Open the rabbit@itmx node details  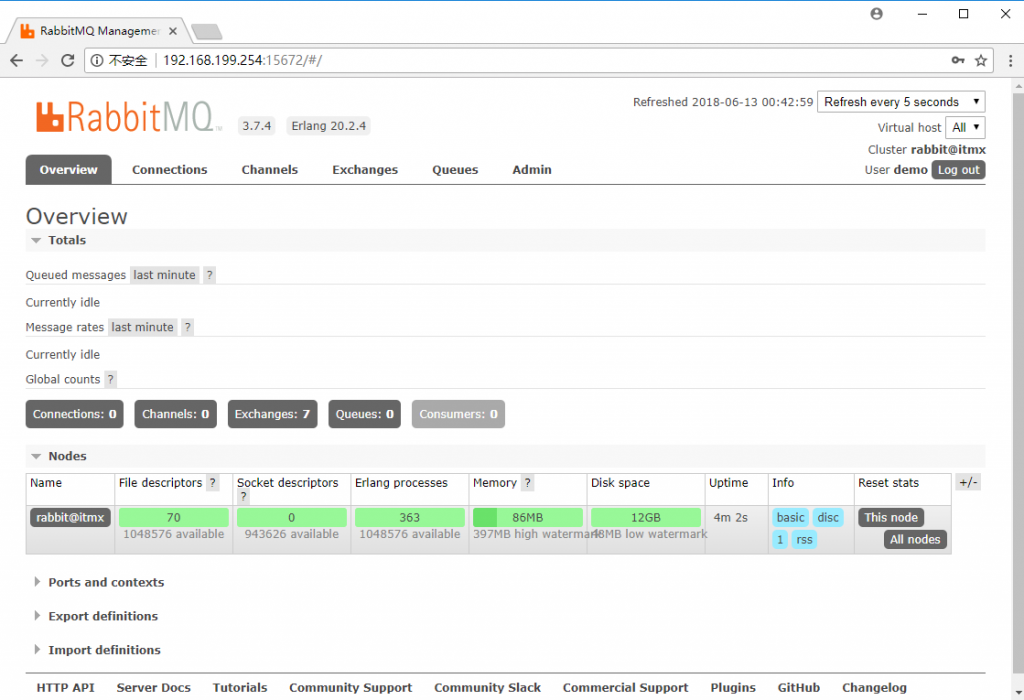(x=69, y=517)
